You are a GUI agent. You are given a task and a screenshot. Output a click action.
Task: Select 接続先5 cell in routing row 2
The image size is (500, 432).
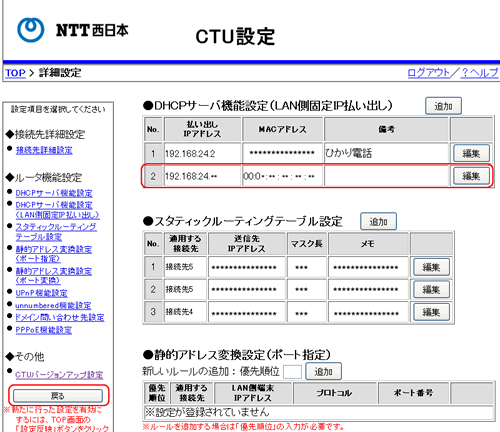click(x=185, y=289)
